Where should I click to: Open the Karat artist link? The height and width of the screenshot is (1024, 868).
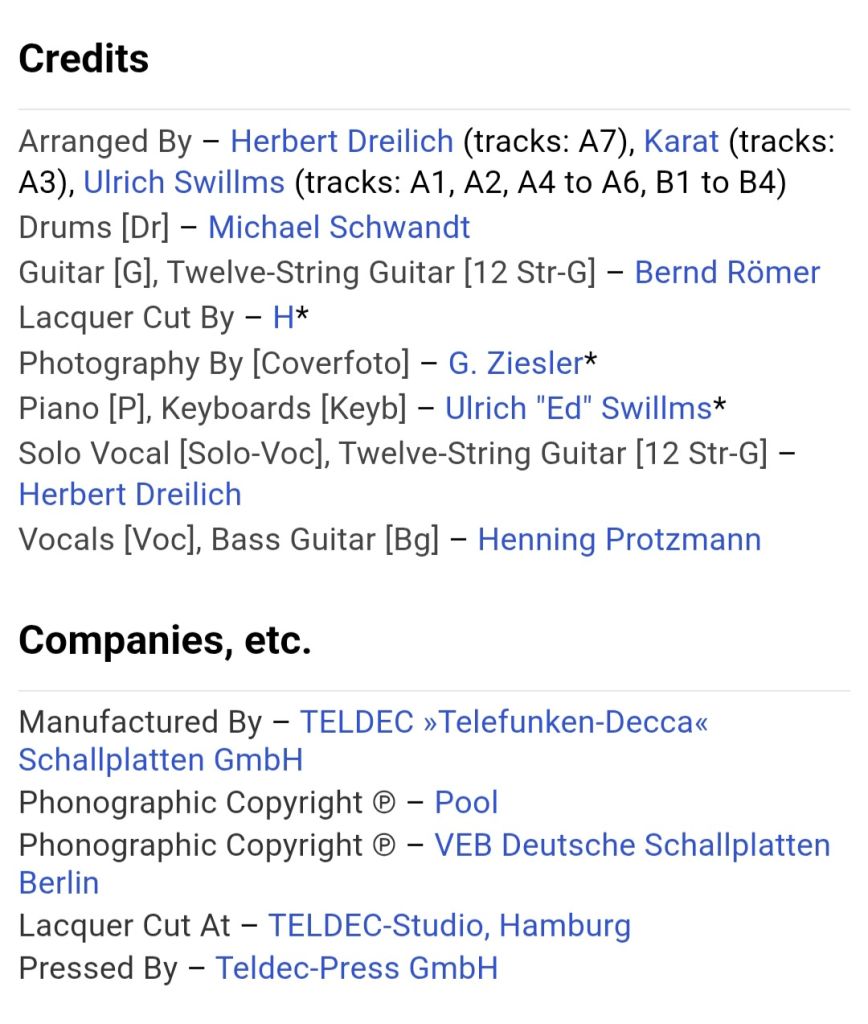tap(681, 142)
